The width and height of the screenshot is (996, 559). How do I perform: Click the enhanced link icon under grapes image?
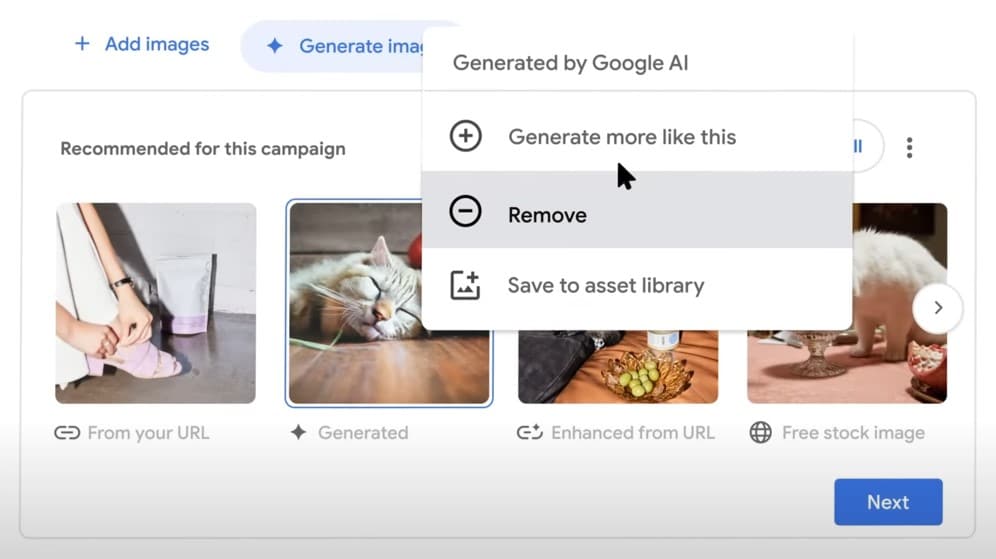[x=529, y=433]
